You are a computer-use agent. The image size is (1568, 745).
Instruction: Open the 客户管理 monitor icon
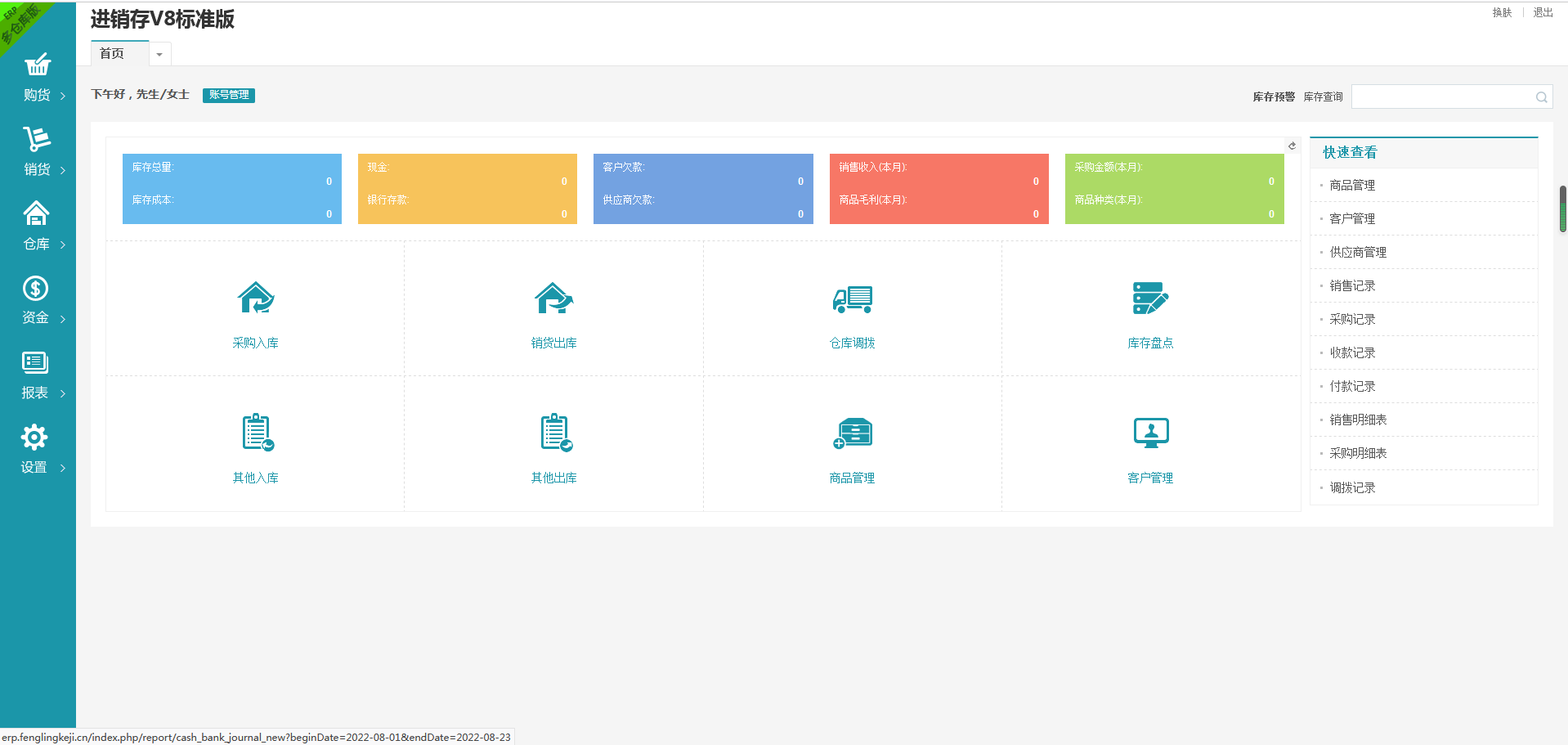click(1151, 433)
